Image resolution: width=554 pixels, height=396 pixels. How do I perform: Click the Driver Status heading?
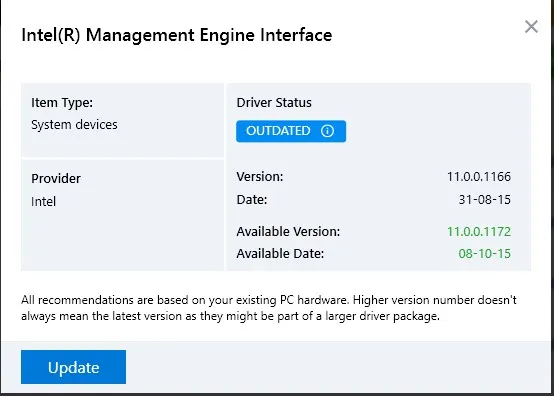pos(274,103)
